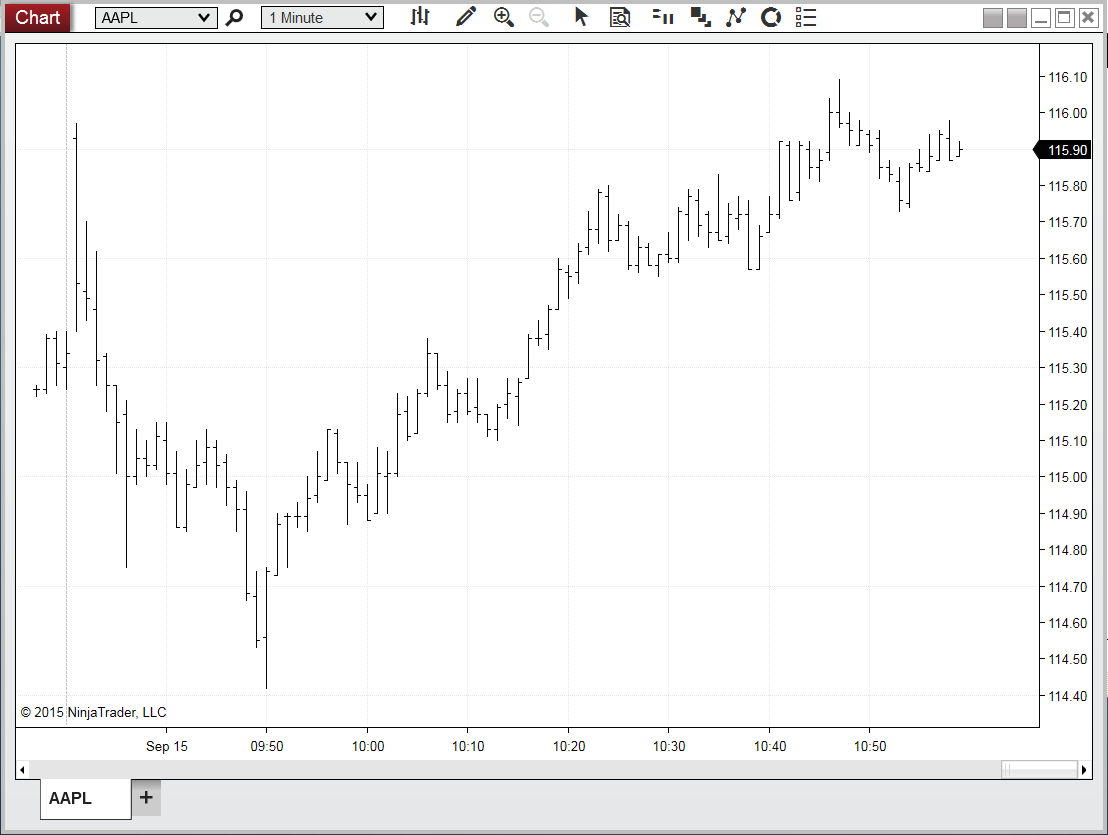Open the bar type/chart style icon
The height and width of the screenshot is (835, 1108).
[420, 17]
